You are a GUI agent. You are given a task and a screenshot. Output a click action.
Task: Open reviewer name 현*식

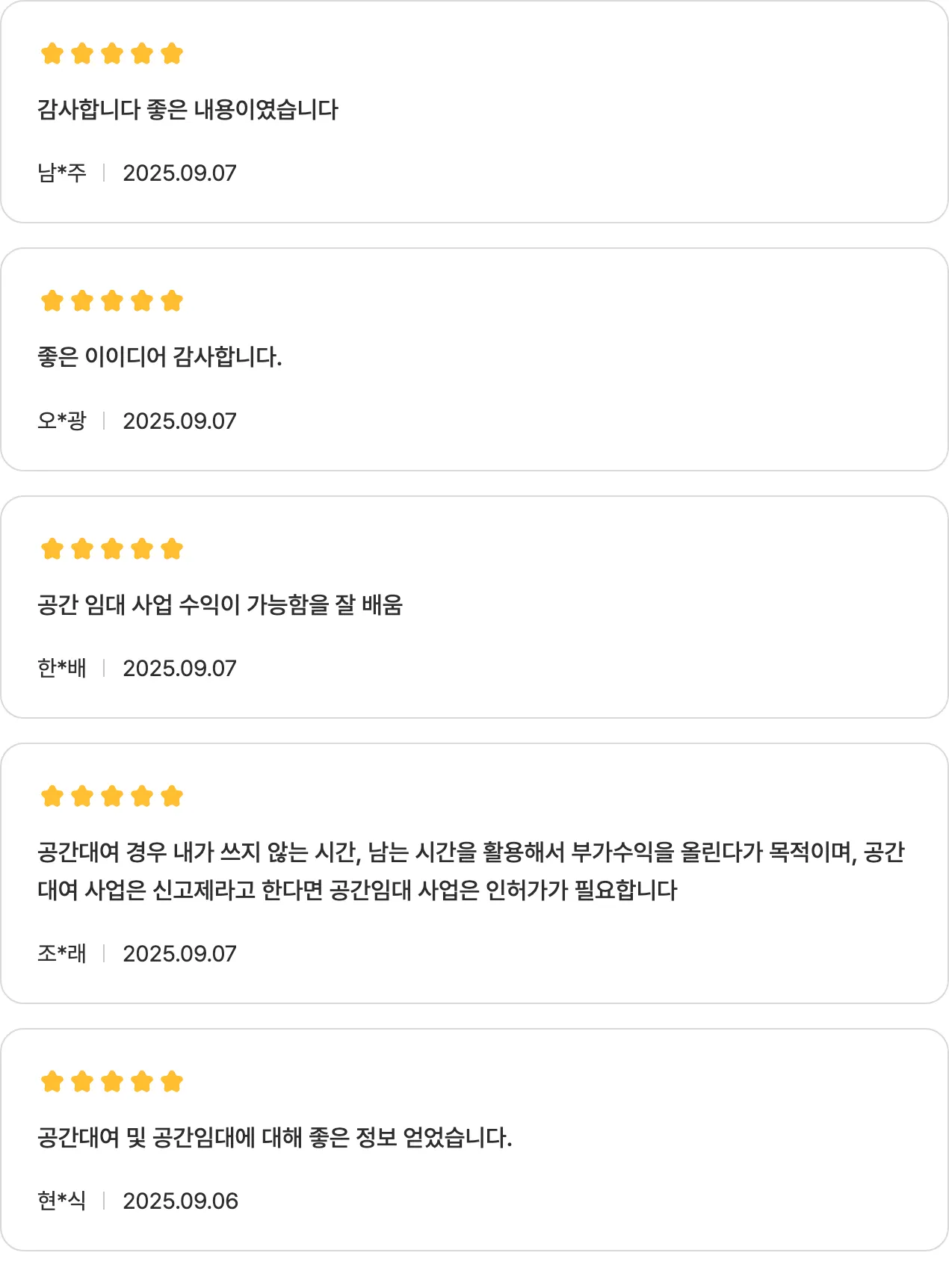click(x=62, y=1201)
